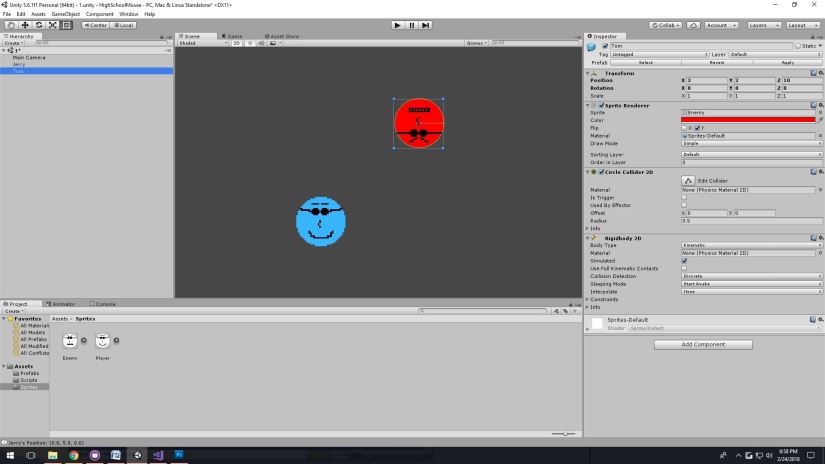
Task: Select Jerry in the Hierarchy
Action: [x=20, y=64]
